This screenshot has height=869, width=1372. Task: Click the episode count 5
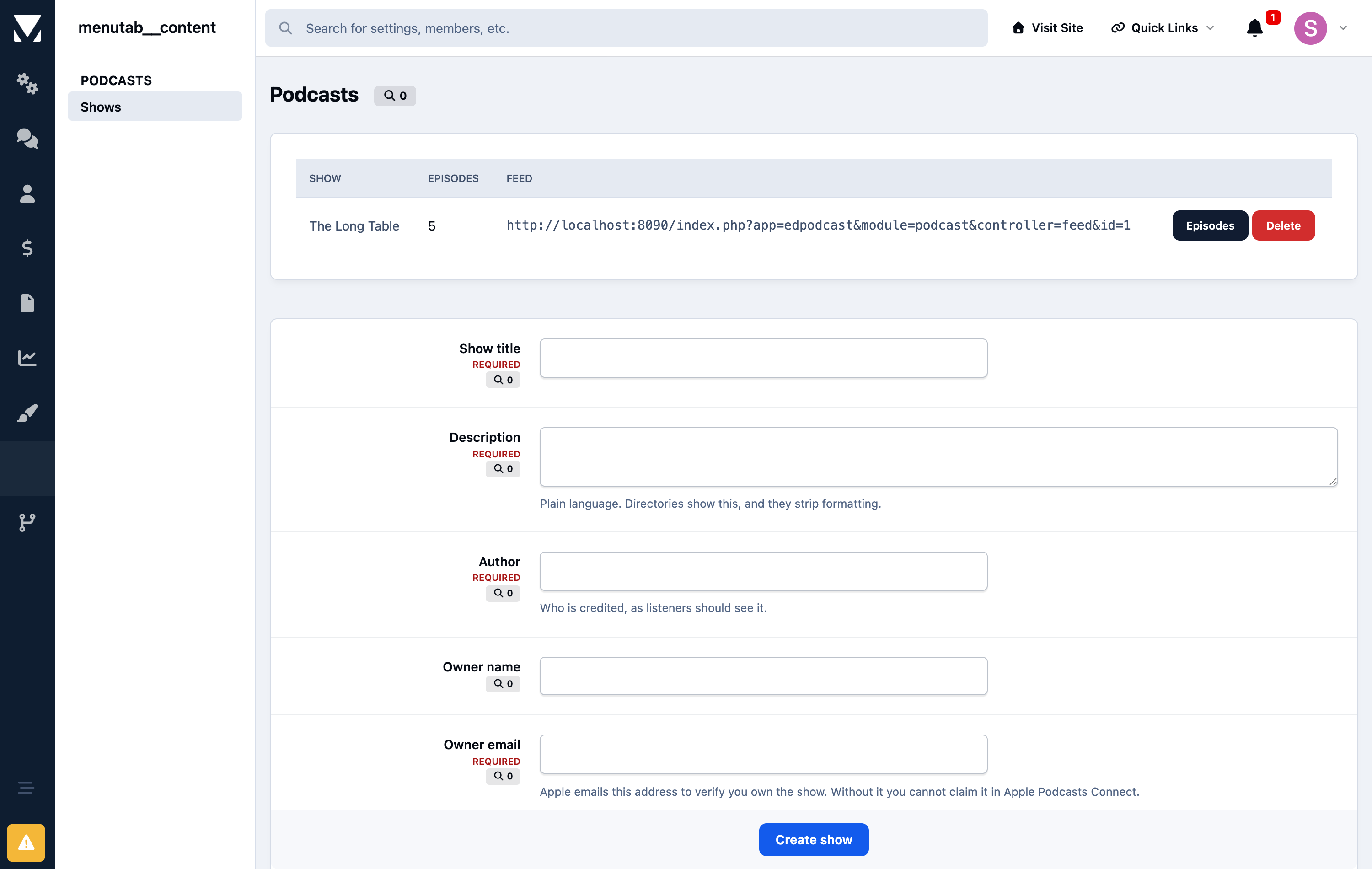point(432,225)
